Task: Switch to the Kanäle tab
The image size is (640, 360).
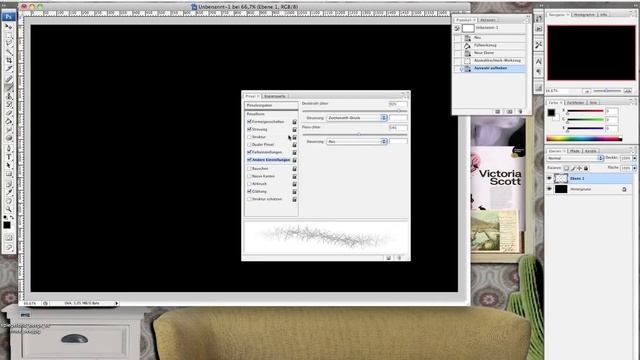Action: [591, 151]
